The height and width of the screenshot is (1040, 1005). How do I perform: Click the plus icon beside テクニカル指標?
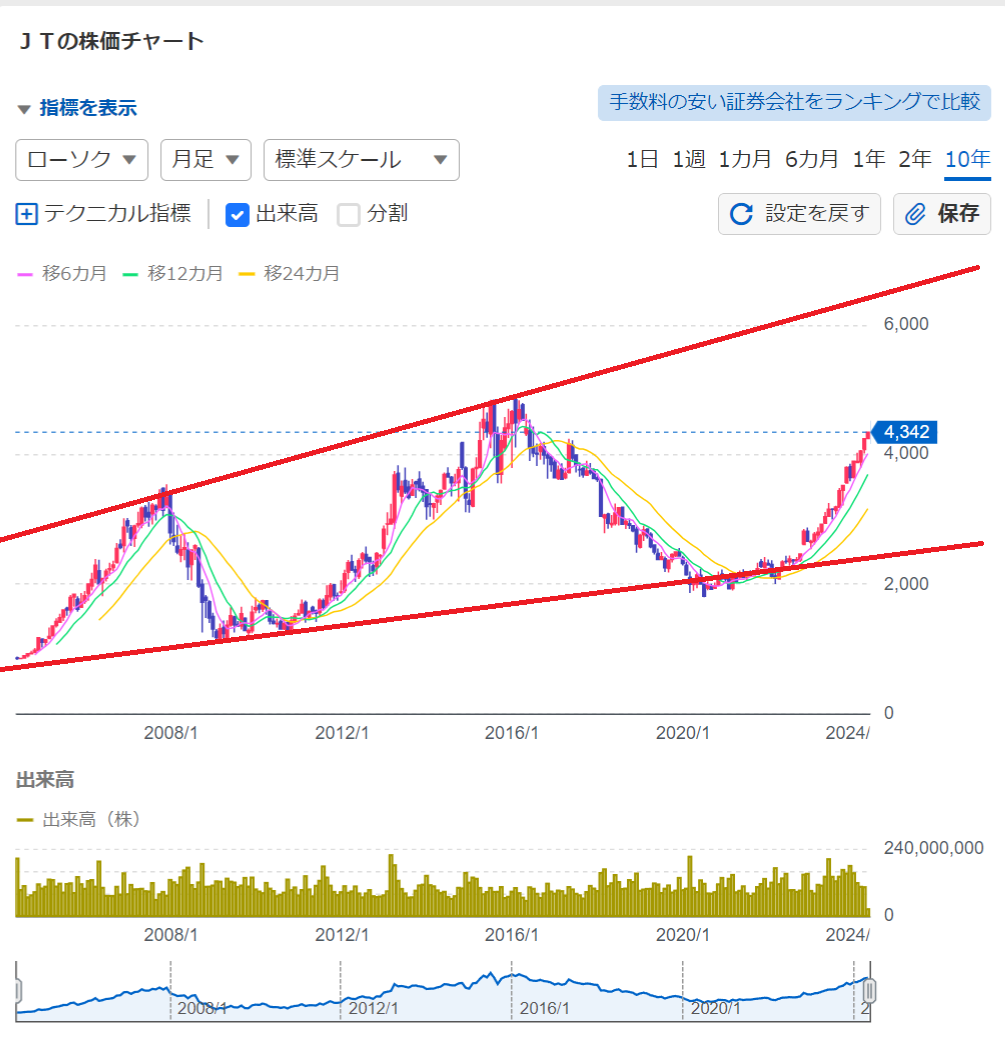pyautogui.click(x=28, y=214)
